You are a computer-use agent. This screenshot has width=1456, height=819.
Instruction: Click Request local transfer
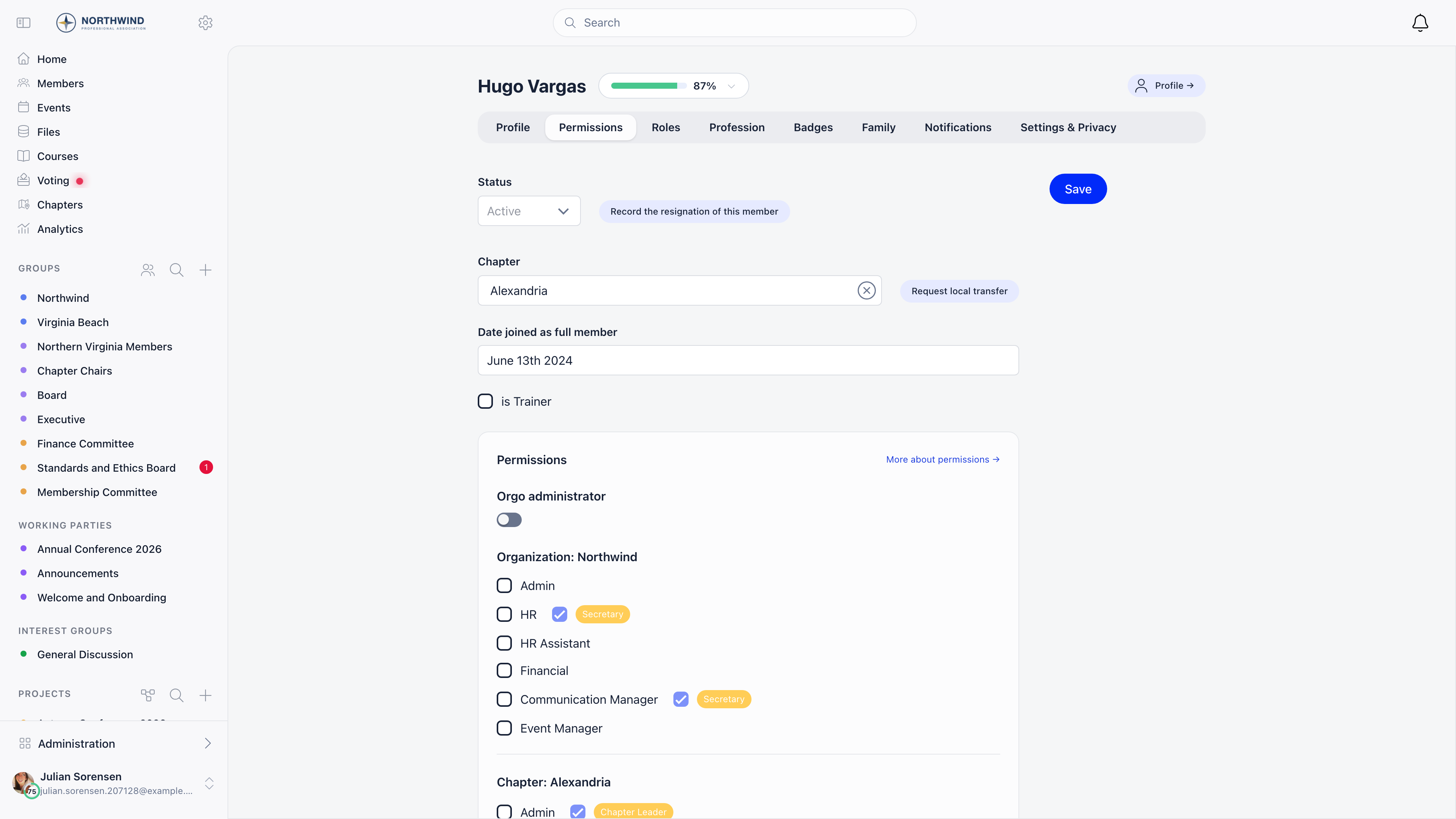coord(959,291)
